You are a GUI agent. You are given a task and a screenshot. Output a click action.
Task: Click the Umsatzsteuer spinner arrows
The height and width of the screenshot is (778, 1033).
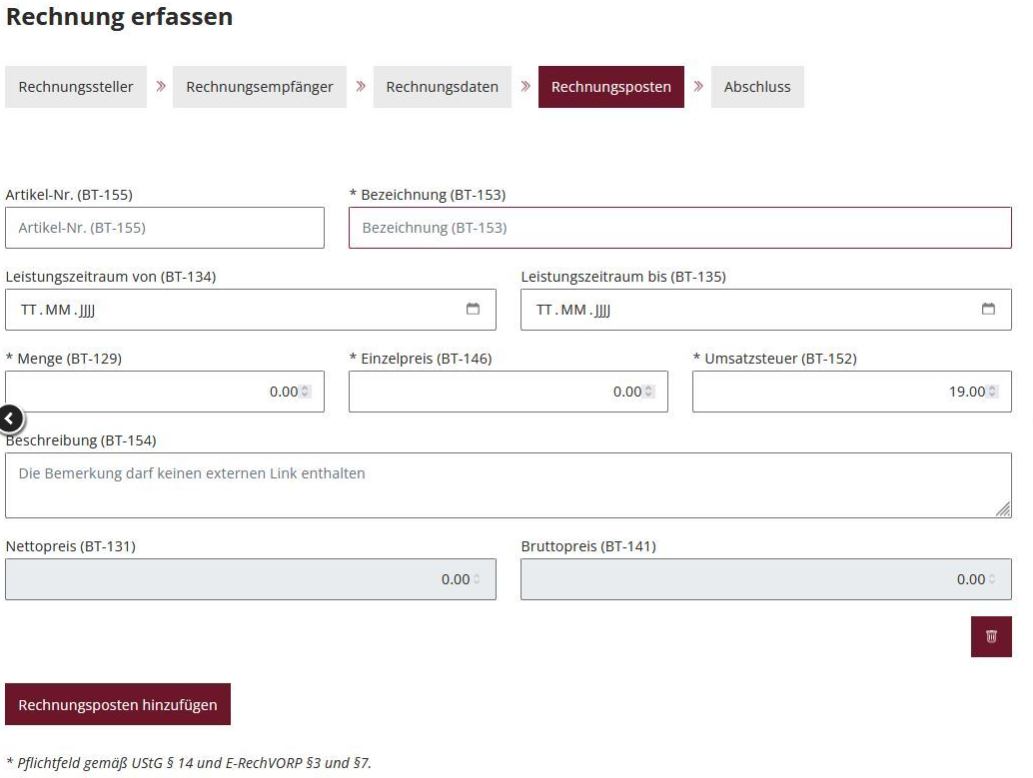(x=993, y=392)
